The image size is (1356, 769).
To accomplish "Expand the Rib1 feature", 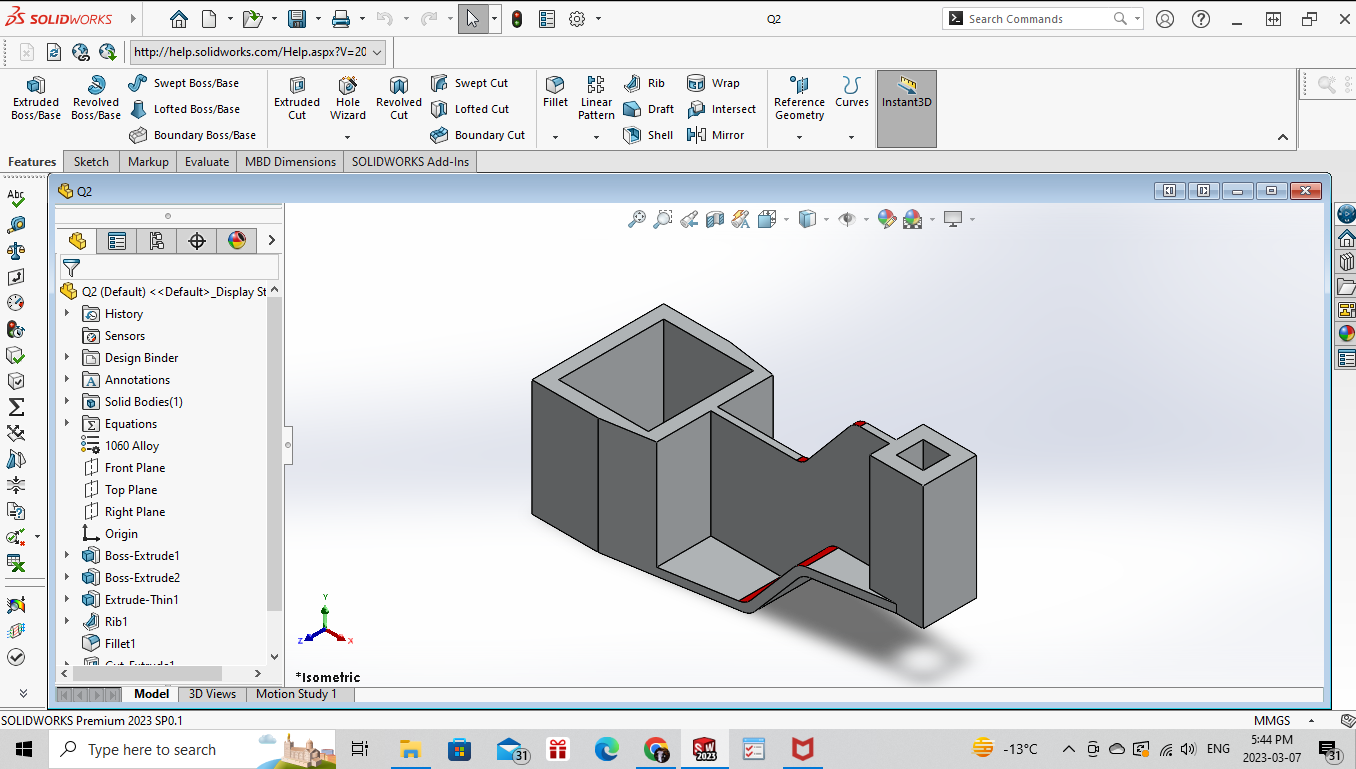I will tap(67, 621).
